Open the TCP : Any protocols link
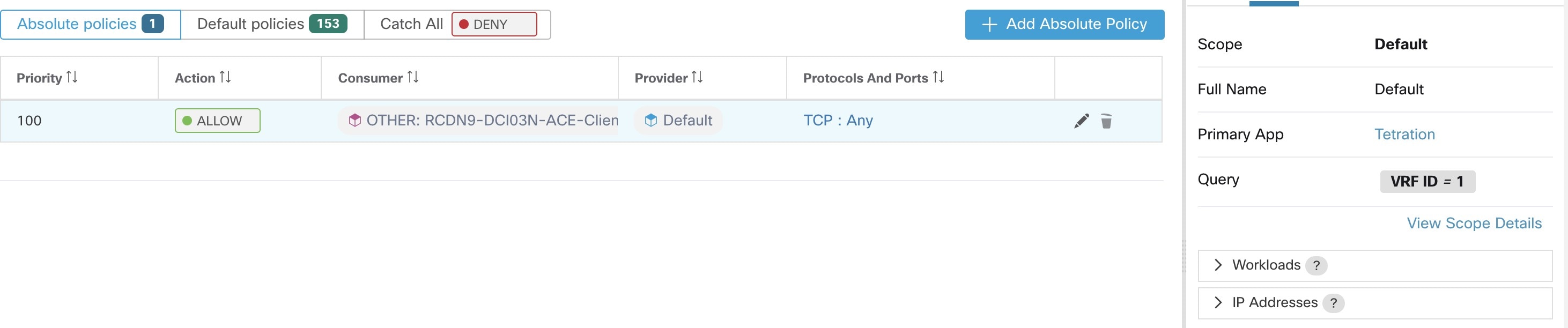This screenshot has height=328, width=1568. 838,121
